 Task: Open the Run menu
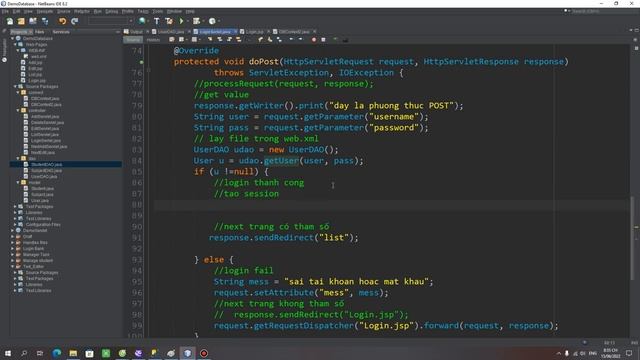tap(98, 11)
